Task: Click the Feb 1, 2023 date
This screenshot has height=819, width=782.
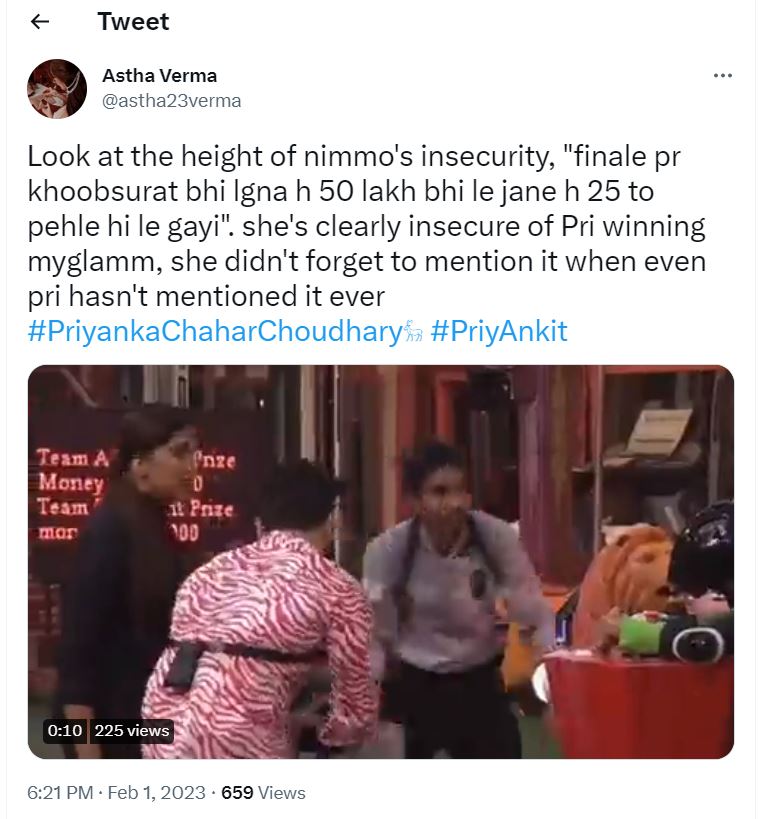Action: 156,792
